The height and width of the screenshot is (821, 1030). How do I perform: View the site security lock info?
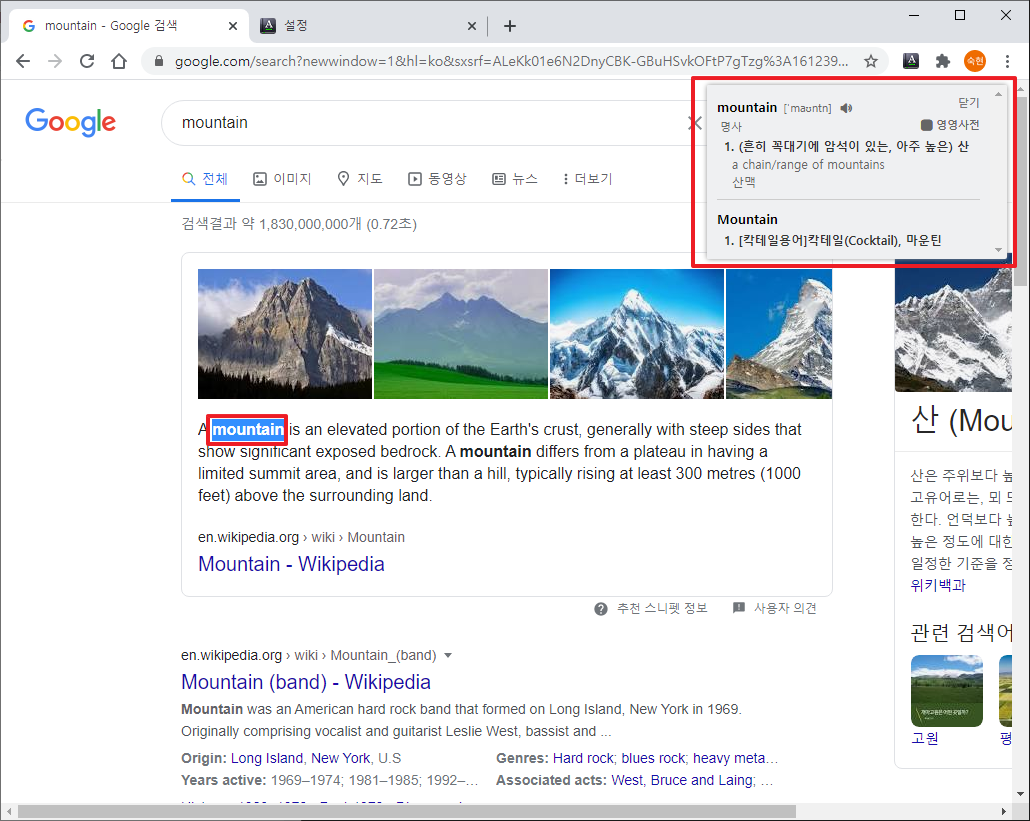click(158, 61)
